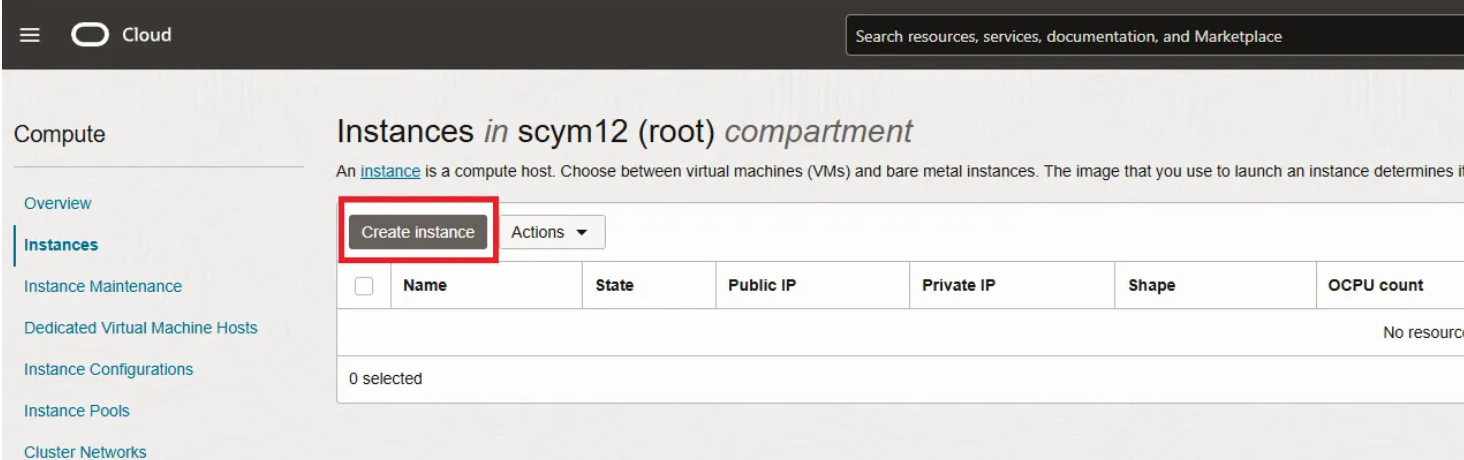
Task: Open Overview in the Compute sidebar
Action: tap(58, 203)
